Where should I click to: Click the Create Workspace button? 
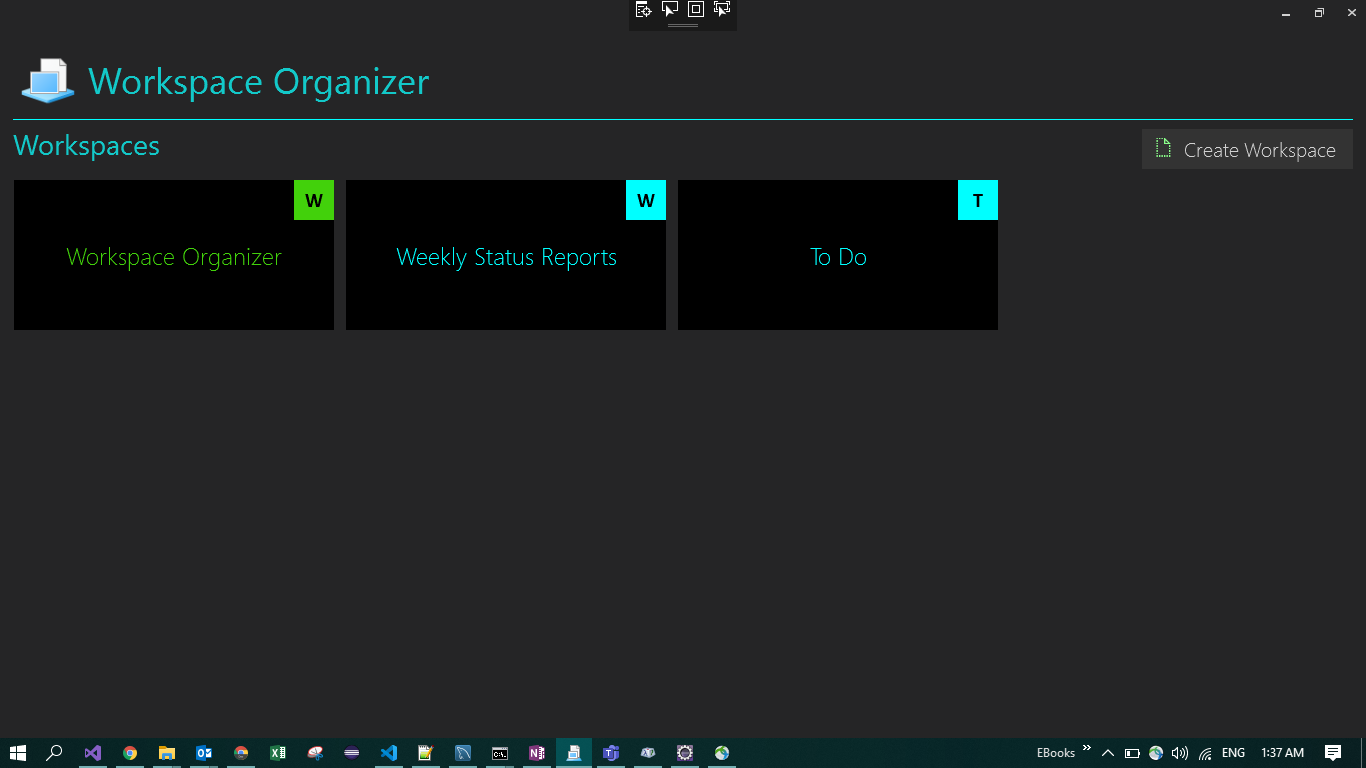1247,149
